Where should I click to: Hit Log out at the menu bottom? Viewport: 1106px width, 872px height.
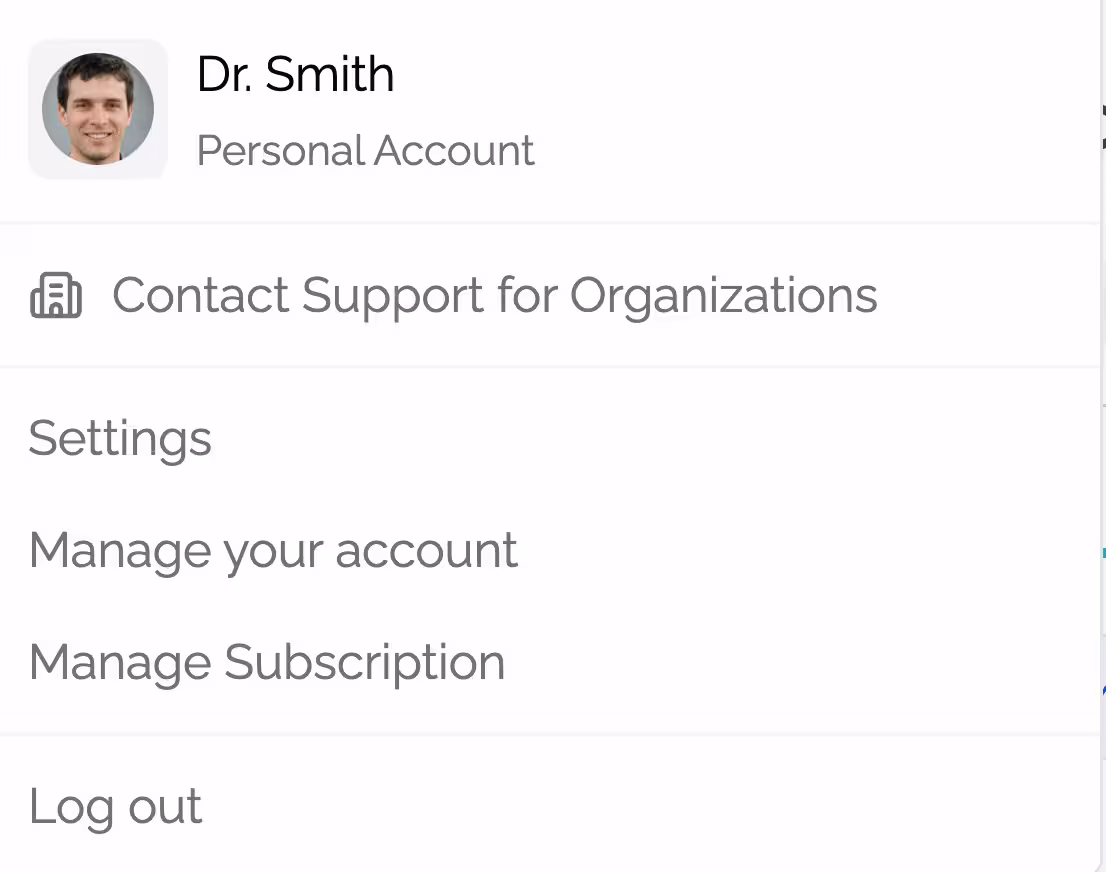pyautogui.click(x=115, y=806)
